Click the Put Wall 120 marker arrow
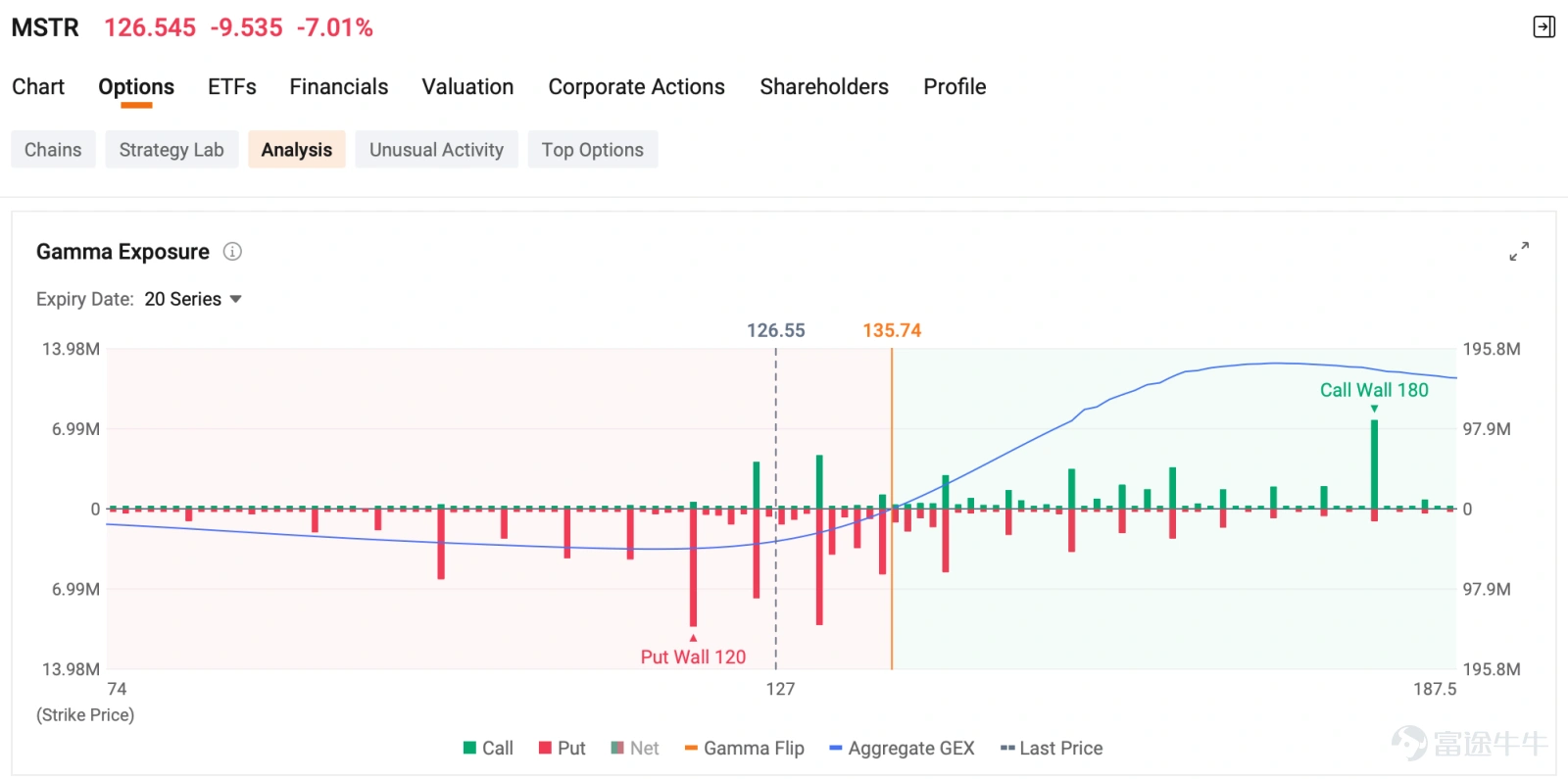Screen dimensions: 1568x779 tap(693, 638)
